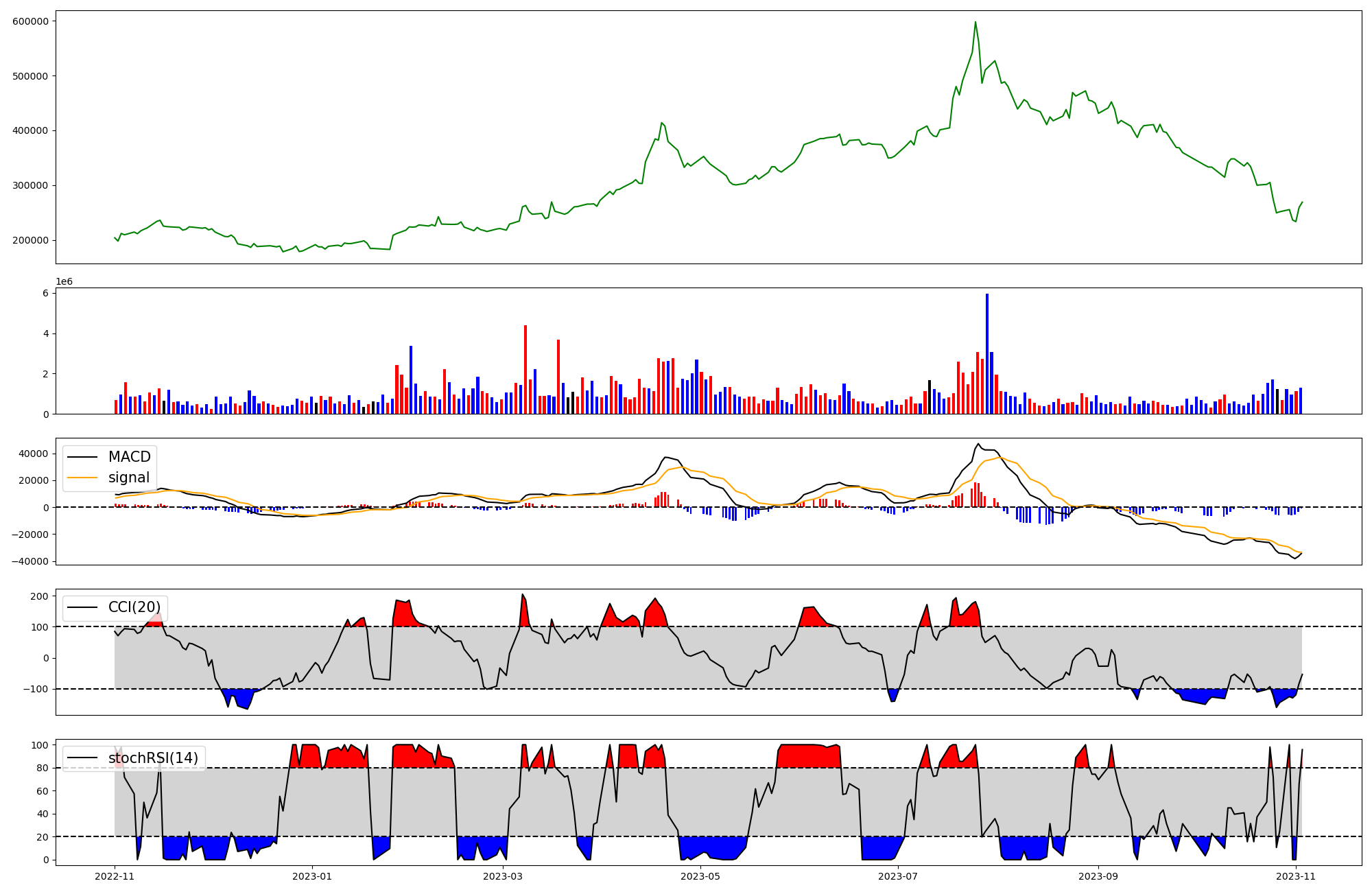1372x892 pixels.
Task: Select the CCI(20) legend entry
Action: 134,607
